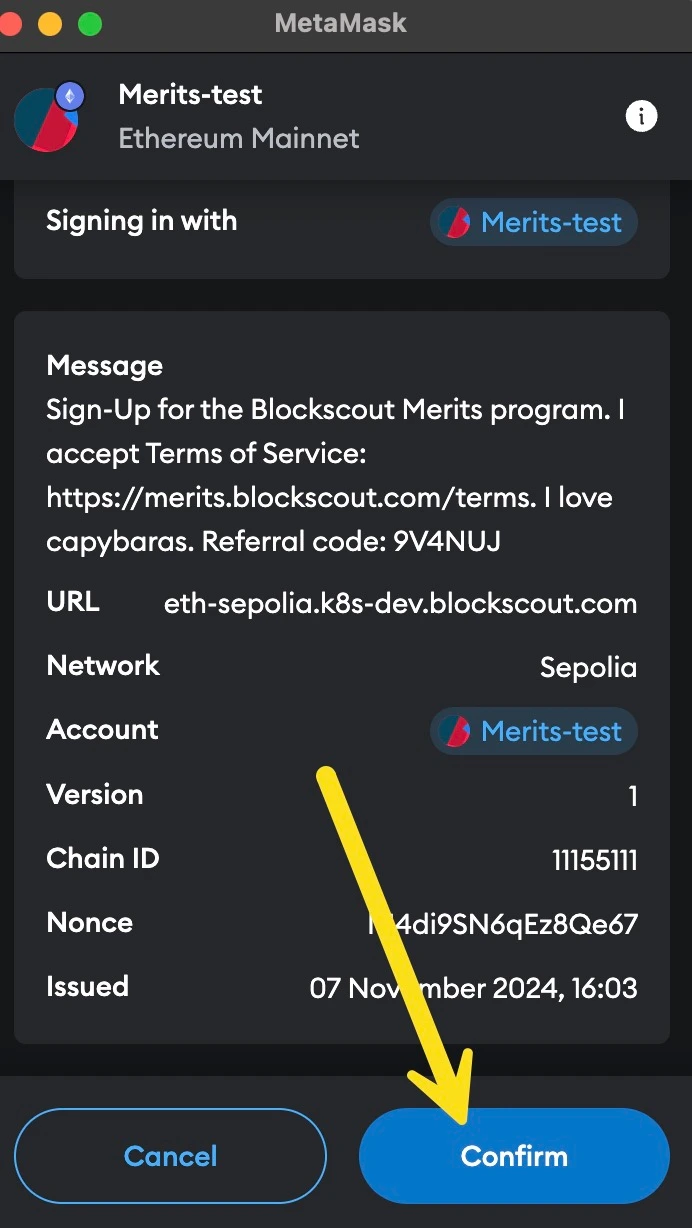Image resolution: width=692 pixels, height=1228 pixels.
Task: Click the eth-sepolia.k8s-dev.blockscout.com URL value
Action: [400, 603]
